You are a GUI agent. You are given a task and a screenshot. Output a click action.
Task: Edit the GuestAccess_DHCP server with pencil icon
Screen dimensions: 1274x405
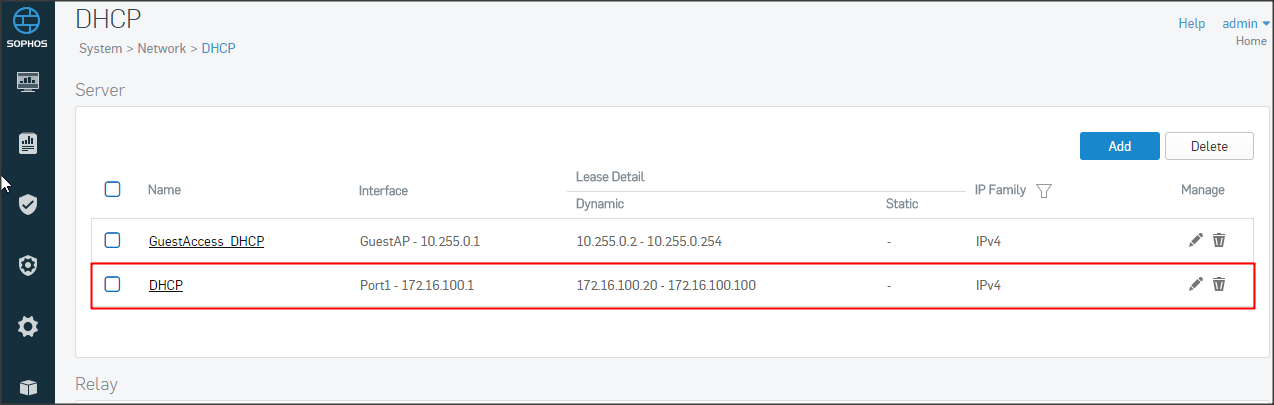1195,240
